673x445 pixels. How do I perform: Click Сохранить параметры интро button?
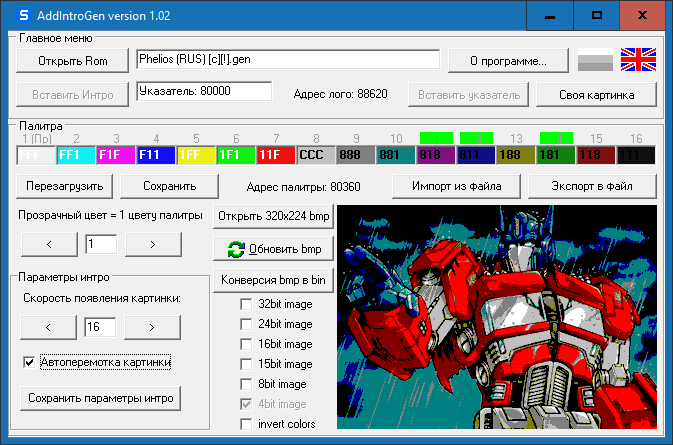coord(100,398)
